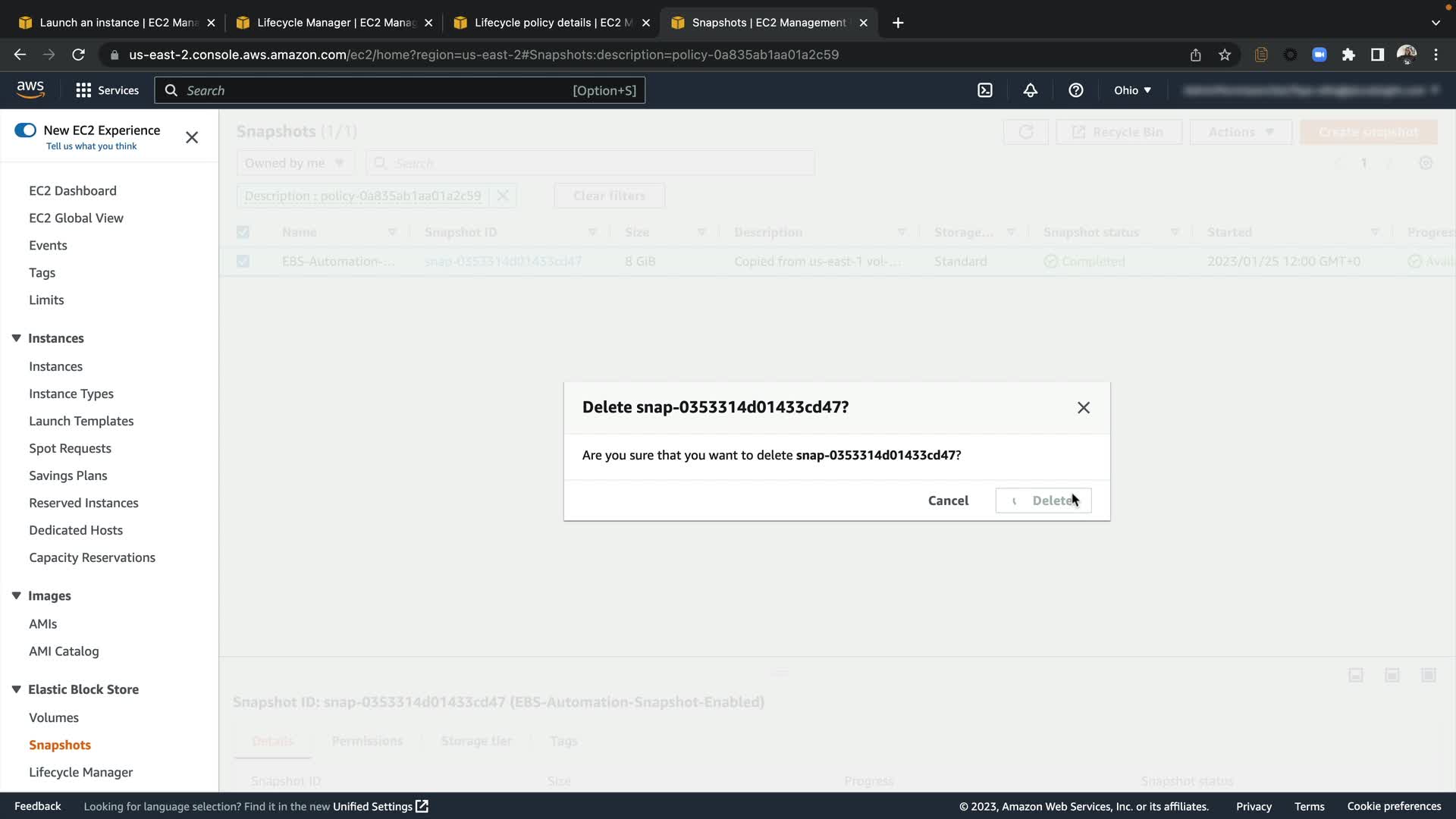Click the AWS logo home icon
This screenshot has width=1456, height=819.
[30, 89]
